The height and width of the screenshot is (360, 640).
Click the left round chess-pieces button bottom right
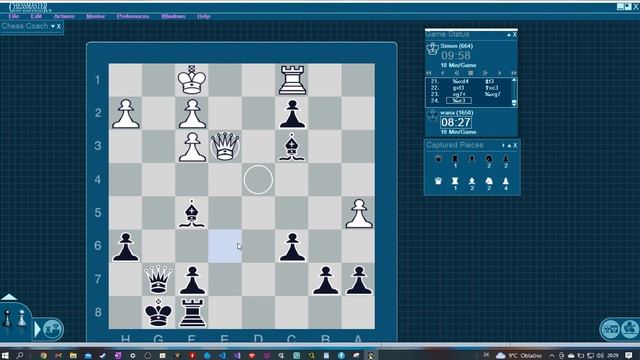point(611,329)
